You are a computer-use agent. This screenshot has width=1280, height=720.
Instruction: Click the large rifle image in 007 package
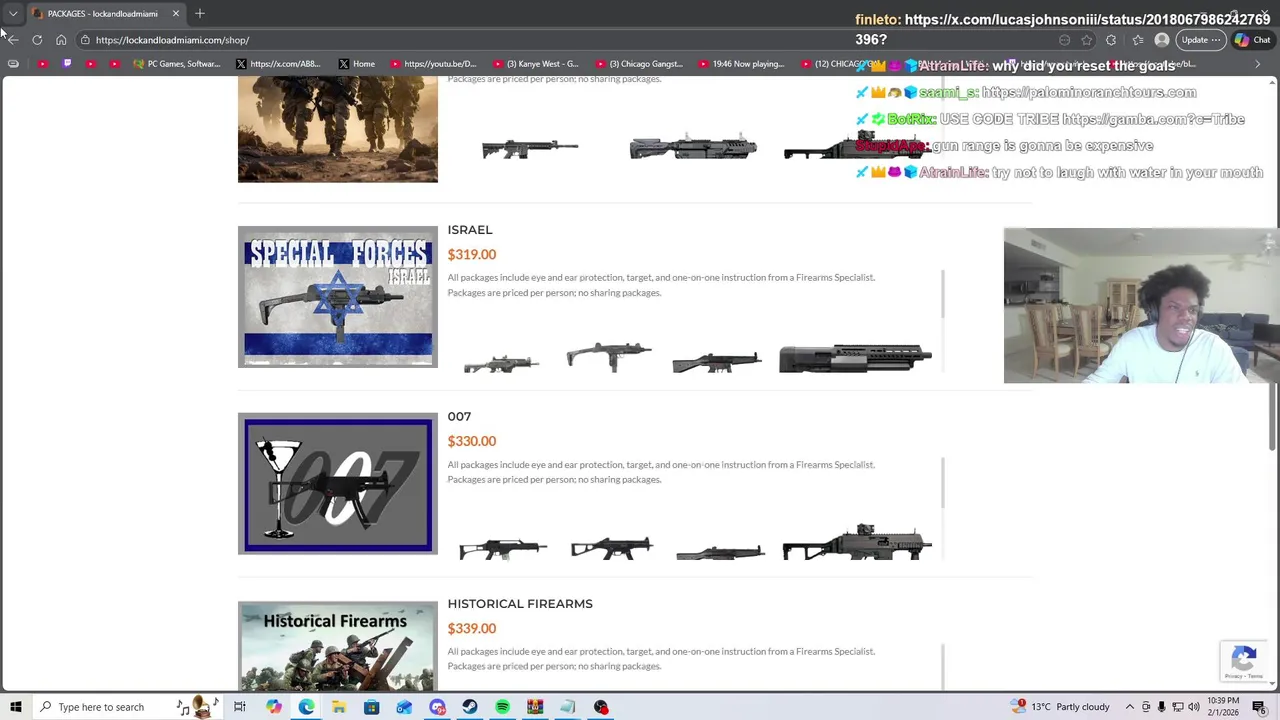(x=857, y=541)
